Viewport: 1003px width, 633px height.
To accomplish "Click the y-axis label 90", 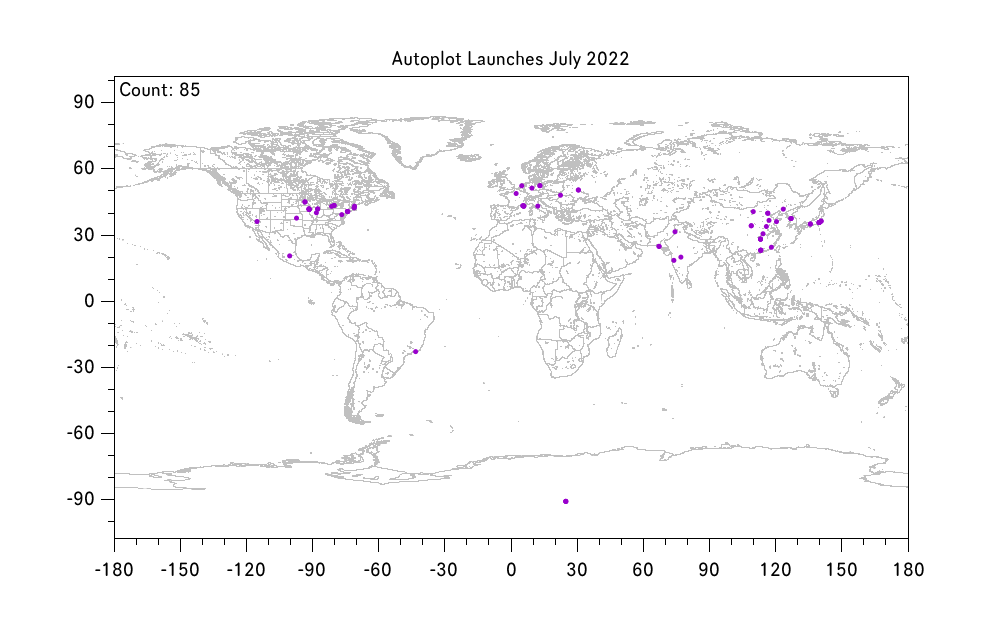I will (x=84, y=102).
